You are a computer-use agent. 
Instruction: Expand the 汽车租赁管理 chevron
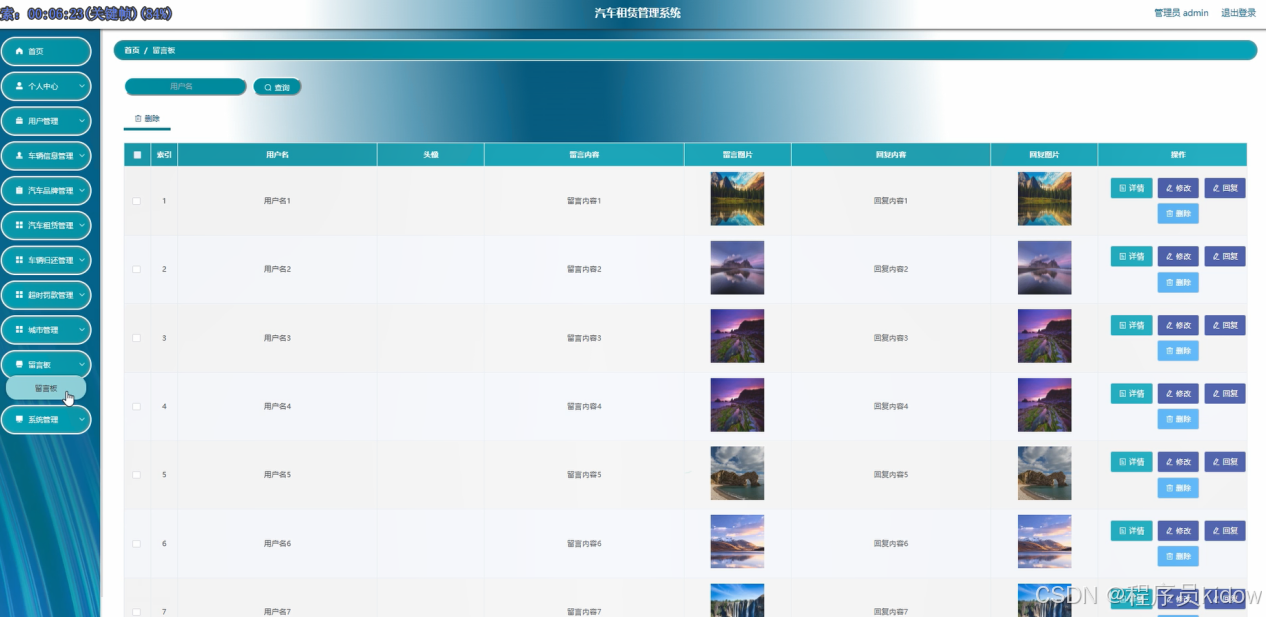(x=82, y=225)
